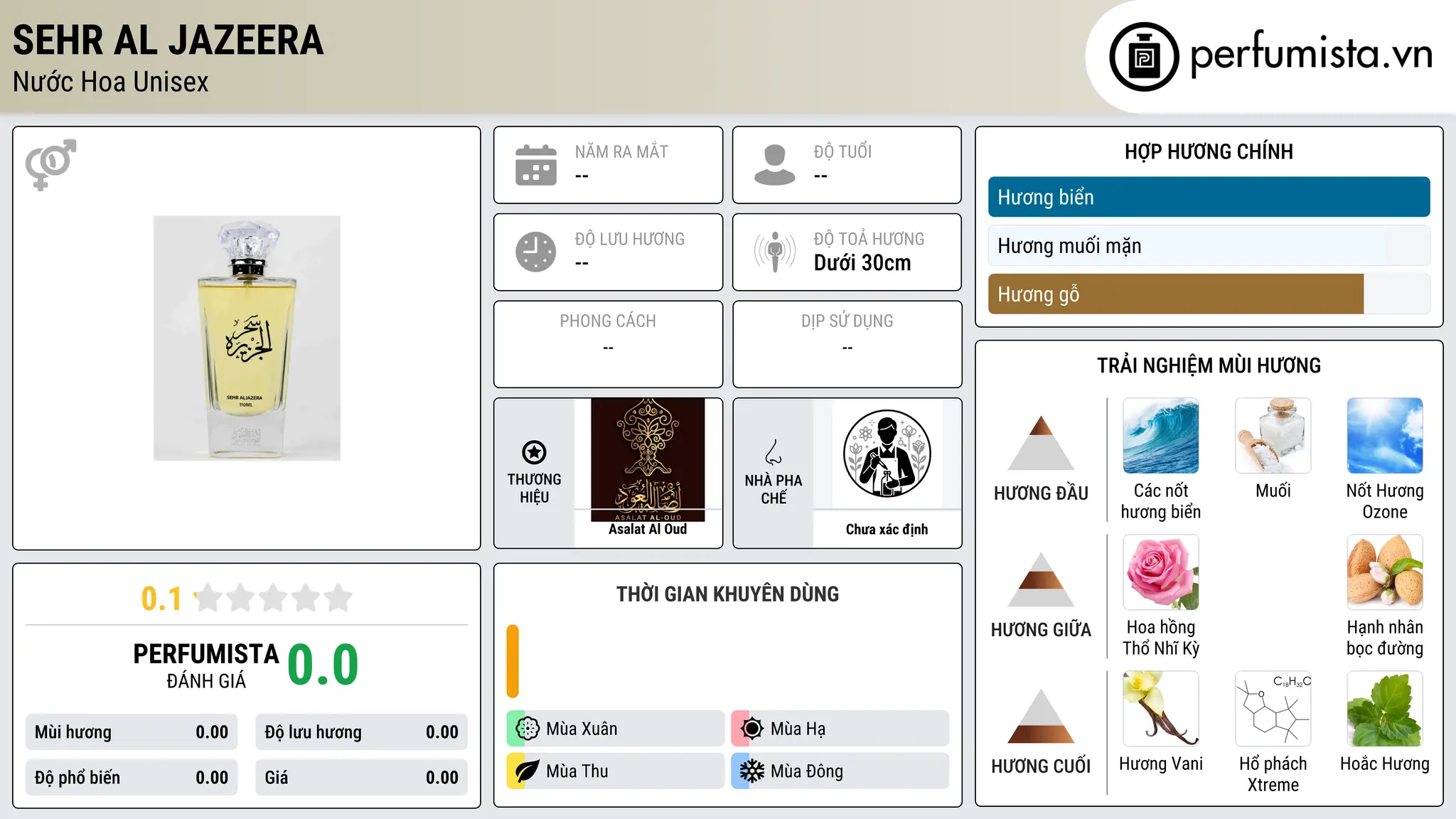Click the Dưới 30cm sillage value
This screenshot has height=819, width=1456.
click(x=862, y=263)
